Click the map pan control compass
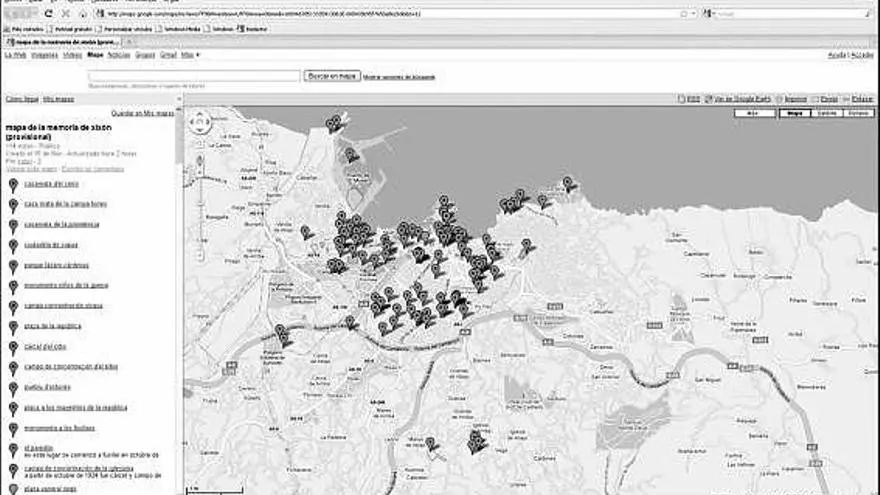 199,122
